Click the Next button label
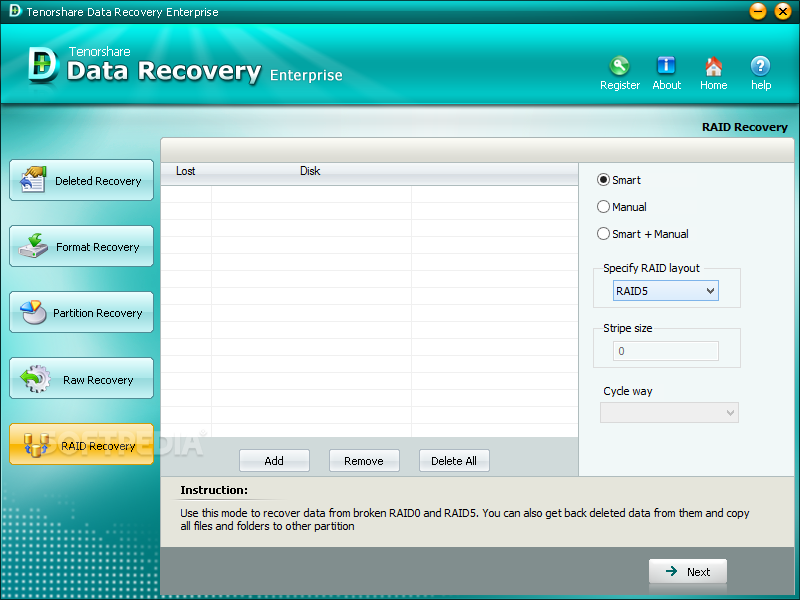Screen dimensions: 800x600 (698, 572)
